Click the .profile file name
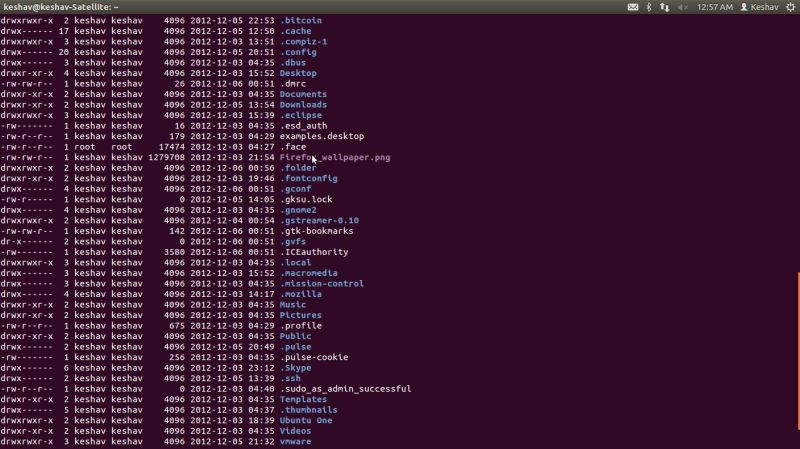The height and width of the screenshot is (449, 800). click(x=301, y=326)
